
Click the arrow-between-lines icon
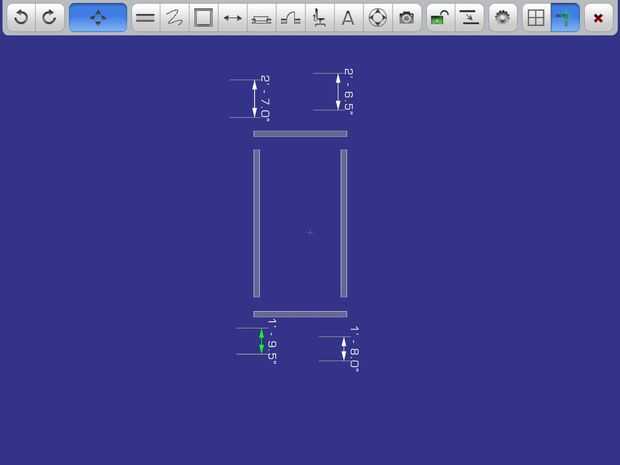pos(469,17)
